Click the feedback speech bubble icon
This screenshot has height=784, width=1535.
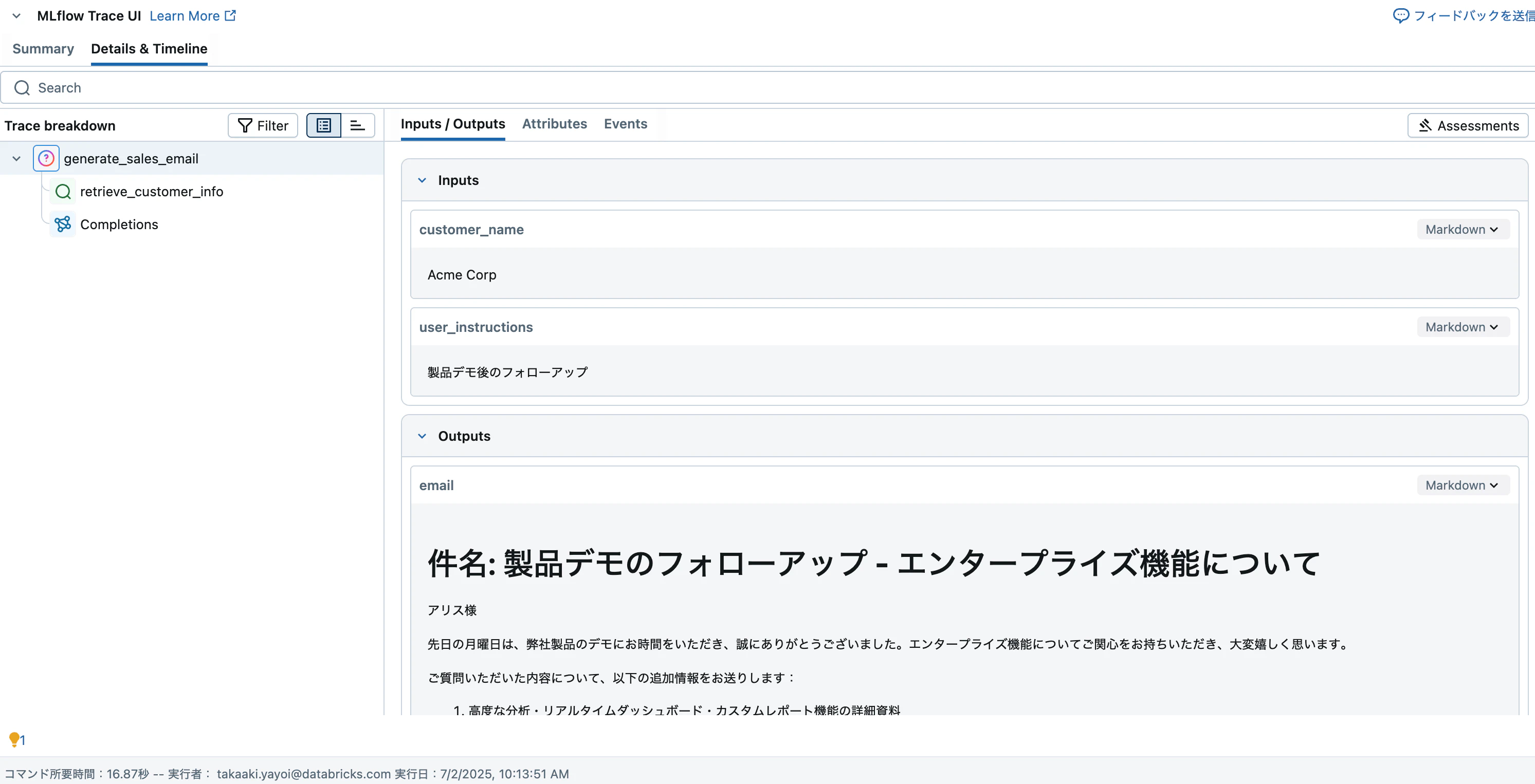point(1401,15)
